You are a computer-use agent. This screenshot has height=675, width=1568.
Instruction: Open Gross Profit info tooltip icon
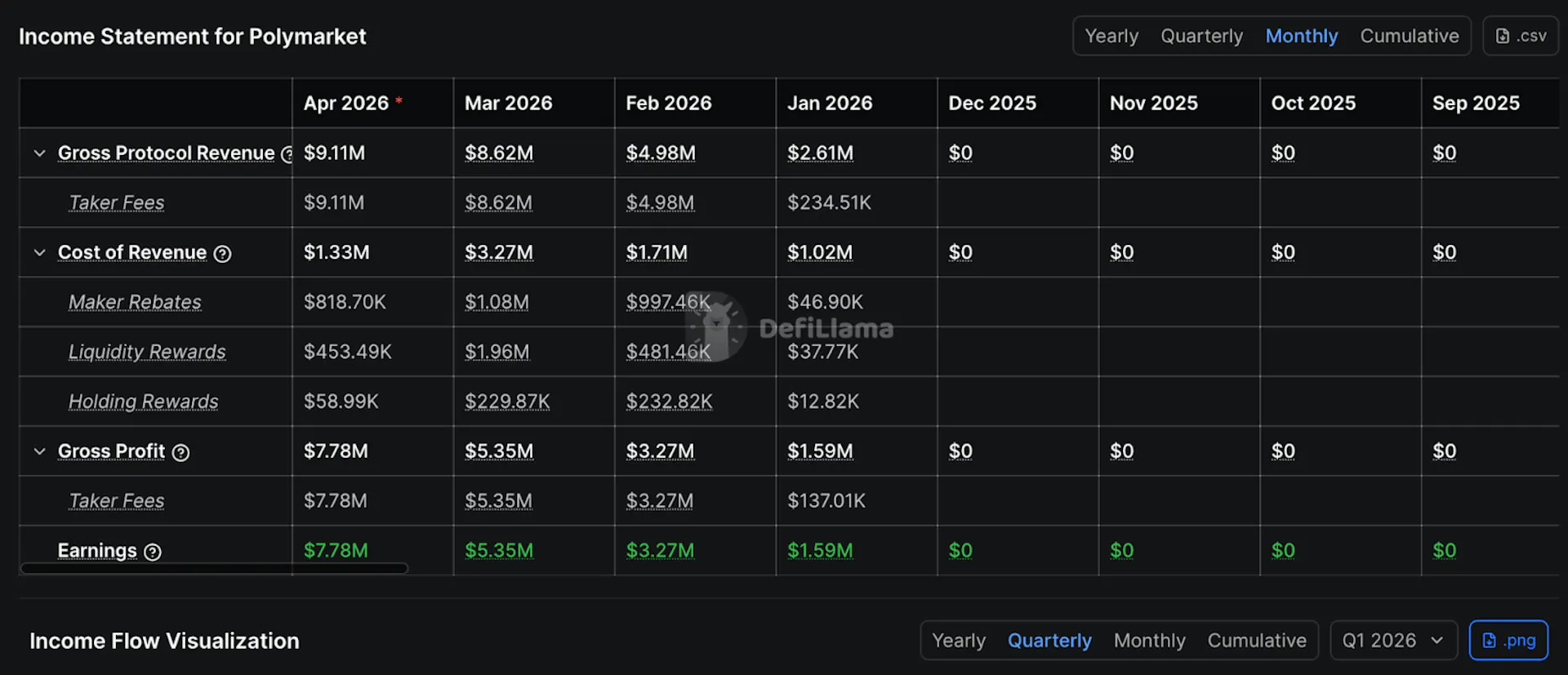(x=180, y=453)
